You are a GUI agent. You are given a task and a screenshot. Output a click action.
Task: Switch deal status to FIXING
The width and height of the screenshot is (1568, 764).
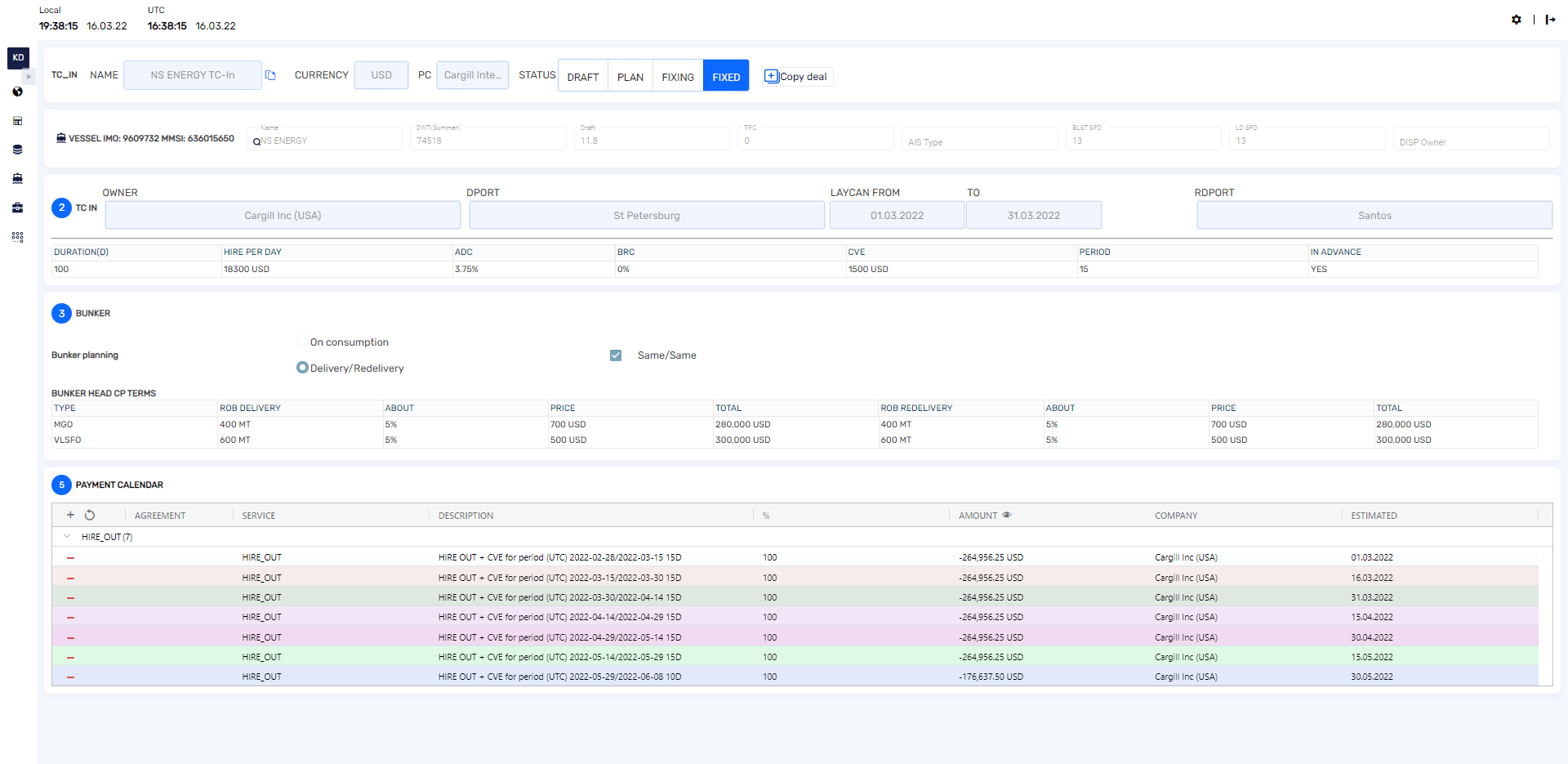[x=677, y=77]
